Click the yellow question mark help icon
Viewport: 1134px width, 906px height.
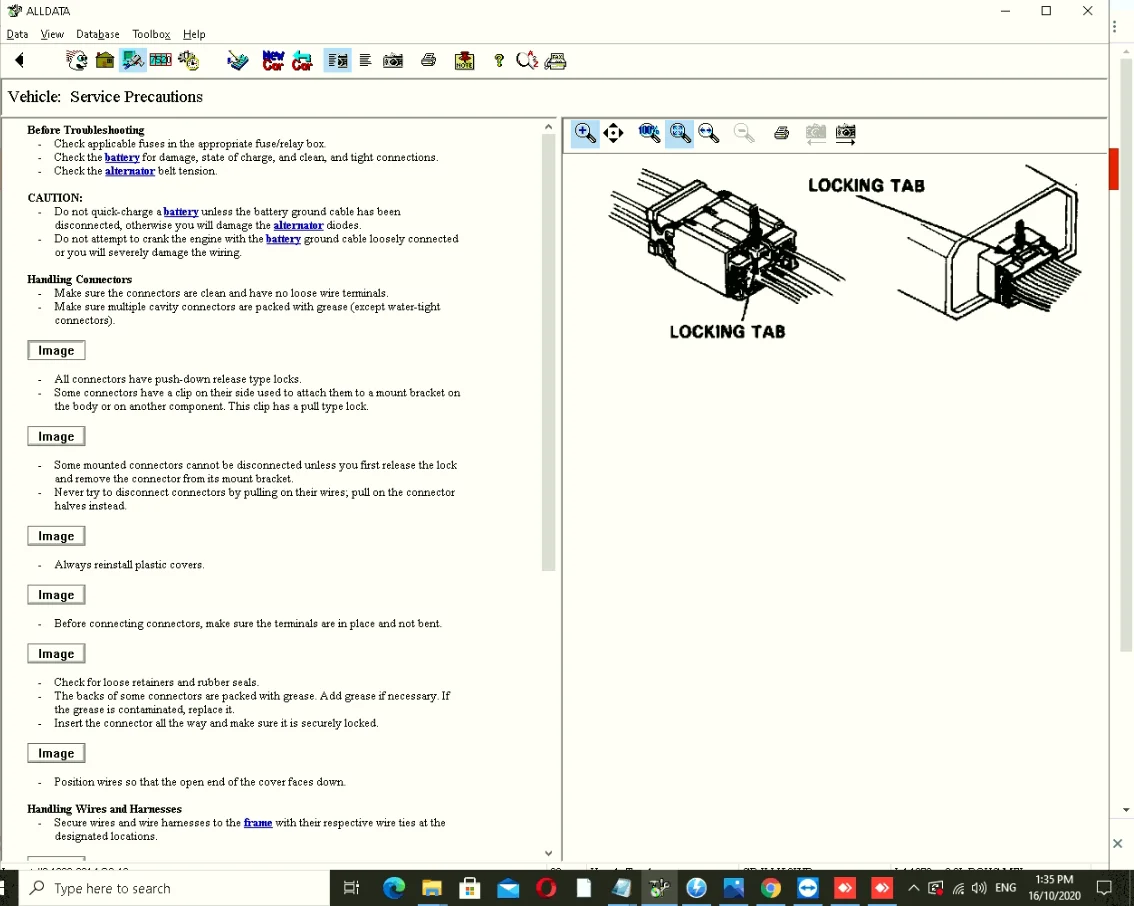(499, 61)
